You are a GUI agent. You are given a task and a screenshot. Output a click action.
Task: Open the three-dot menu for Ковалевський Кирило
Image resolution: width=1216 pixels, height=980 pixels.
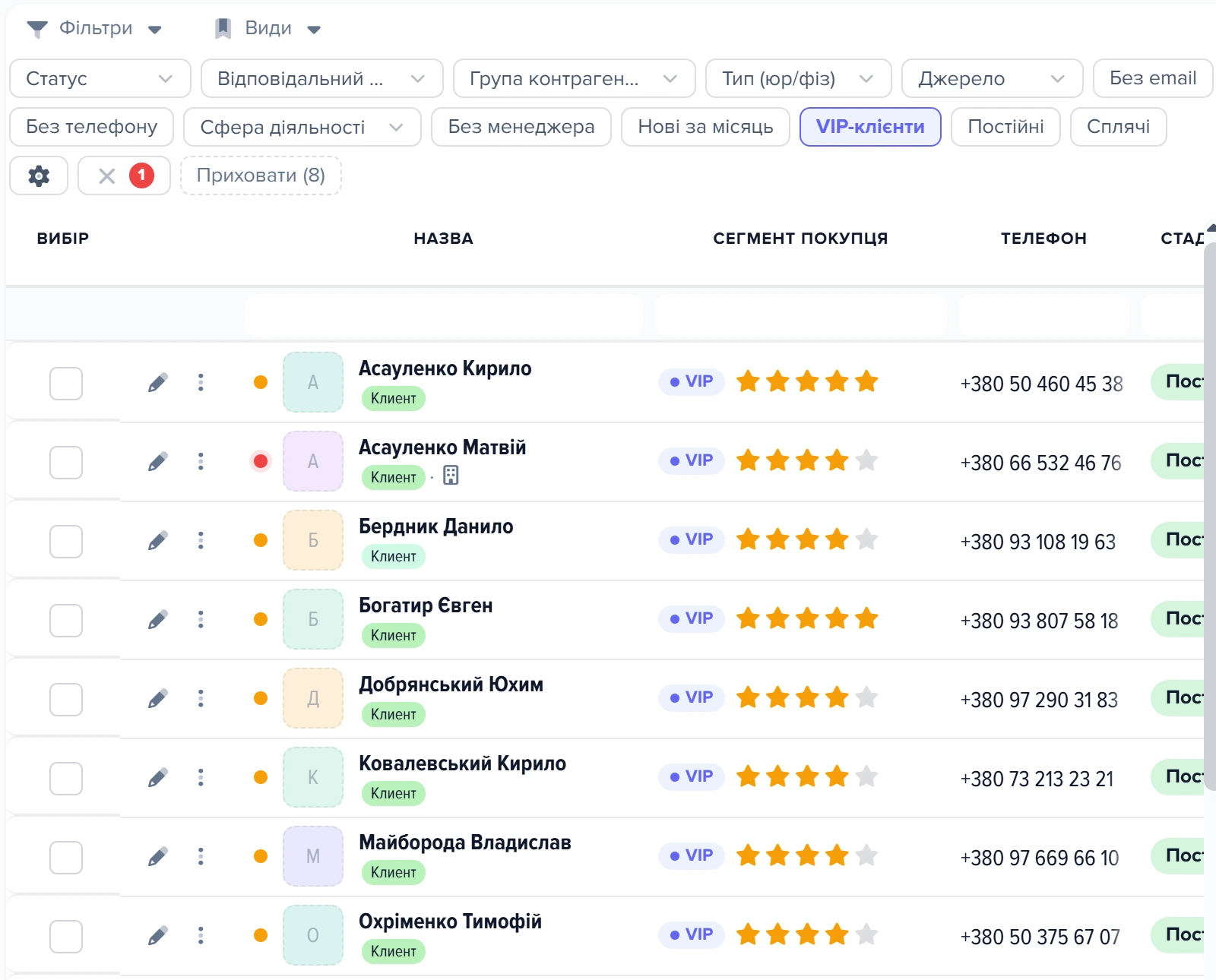[201, 777]
